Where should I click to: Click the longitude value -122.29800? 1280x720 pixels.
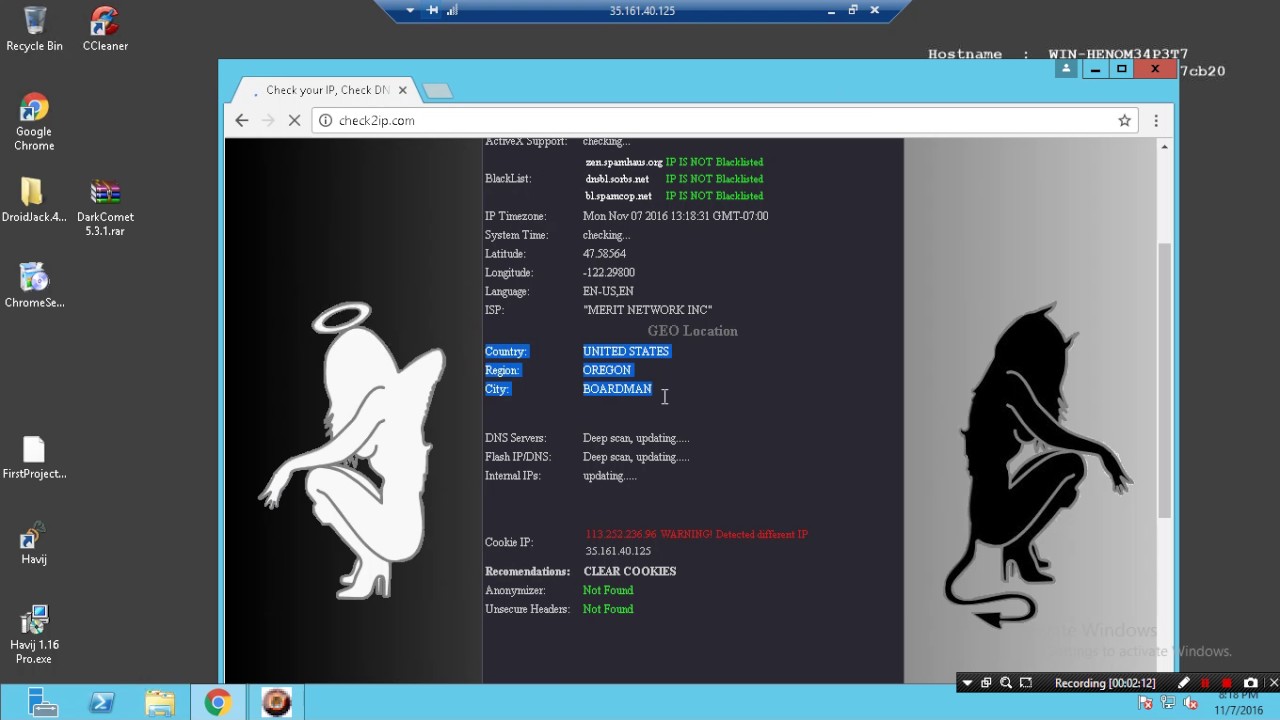(x=609, y=272)
